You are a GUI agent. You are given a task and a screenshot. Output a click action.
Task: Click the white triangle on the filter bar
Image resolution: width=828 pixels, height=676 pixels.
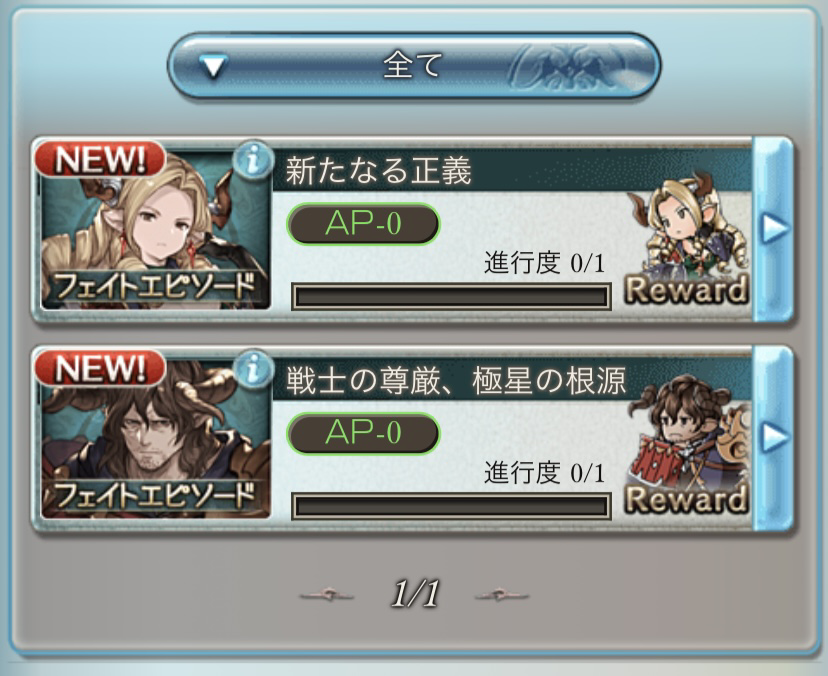(214, 67)
